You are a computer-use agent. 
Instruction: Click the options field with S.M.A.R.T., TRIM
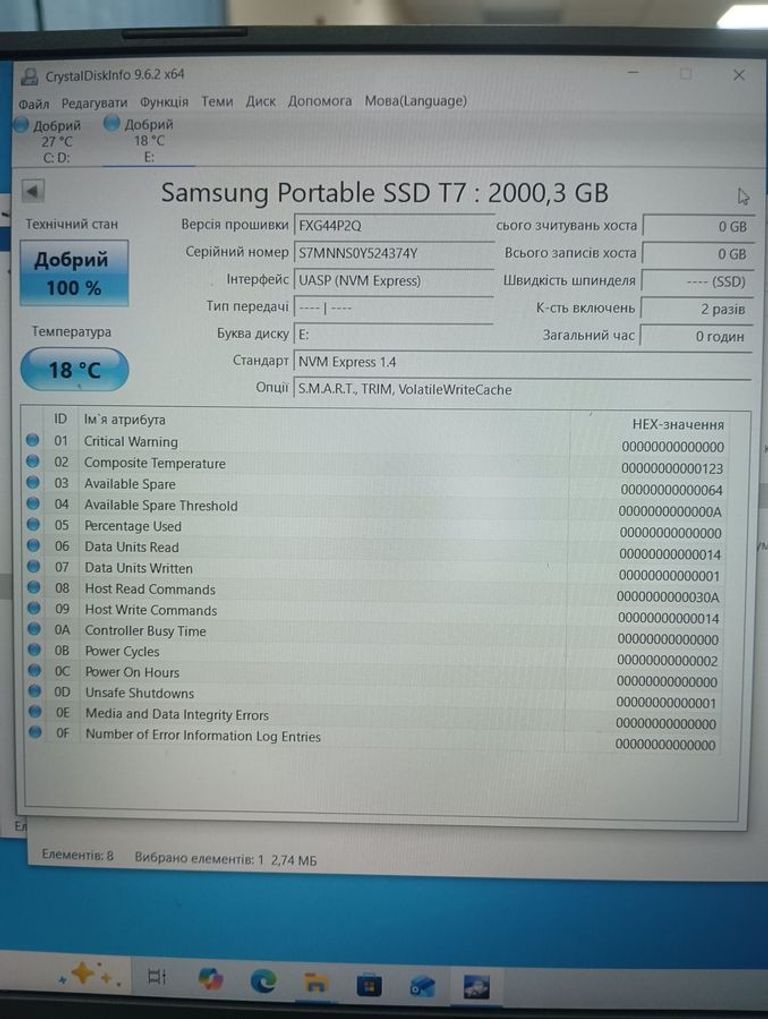tap(523, 389)
